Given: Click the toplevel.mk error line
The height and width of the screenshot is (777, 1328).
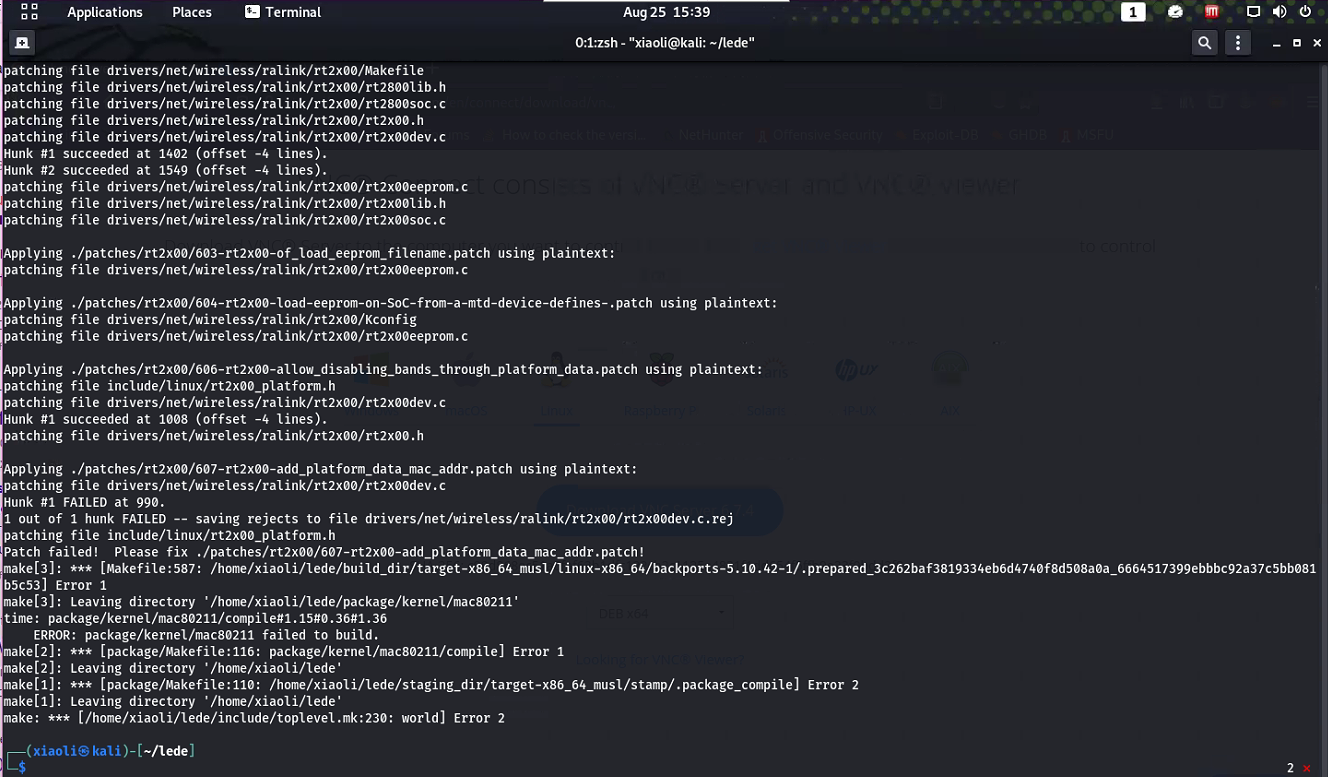Looking at the screenshot, I should coord(252,717).
